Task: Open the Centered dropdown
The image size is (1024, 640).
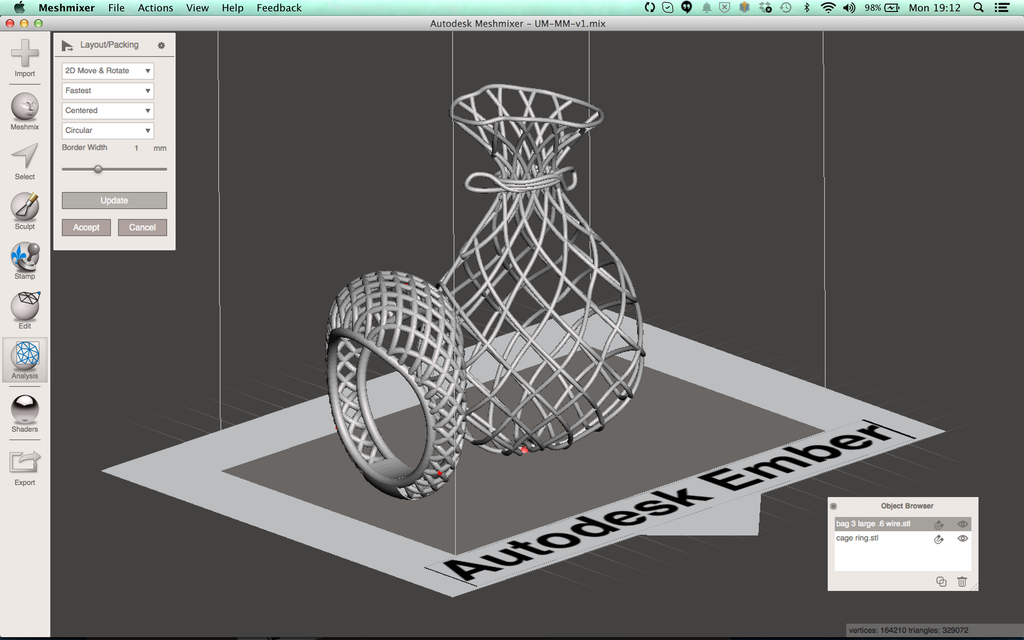Action: 108,110
